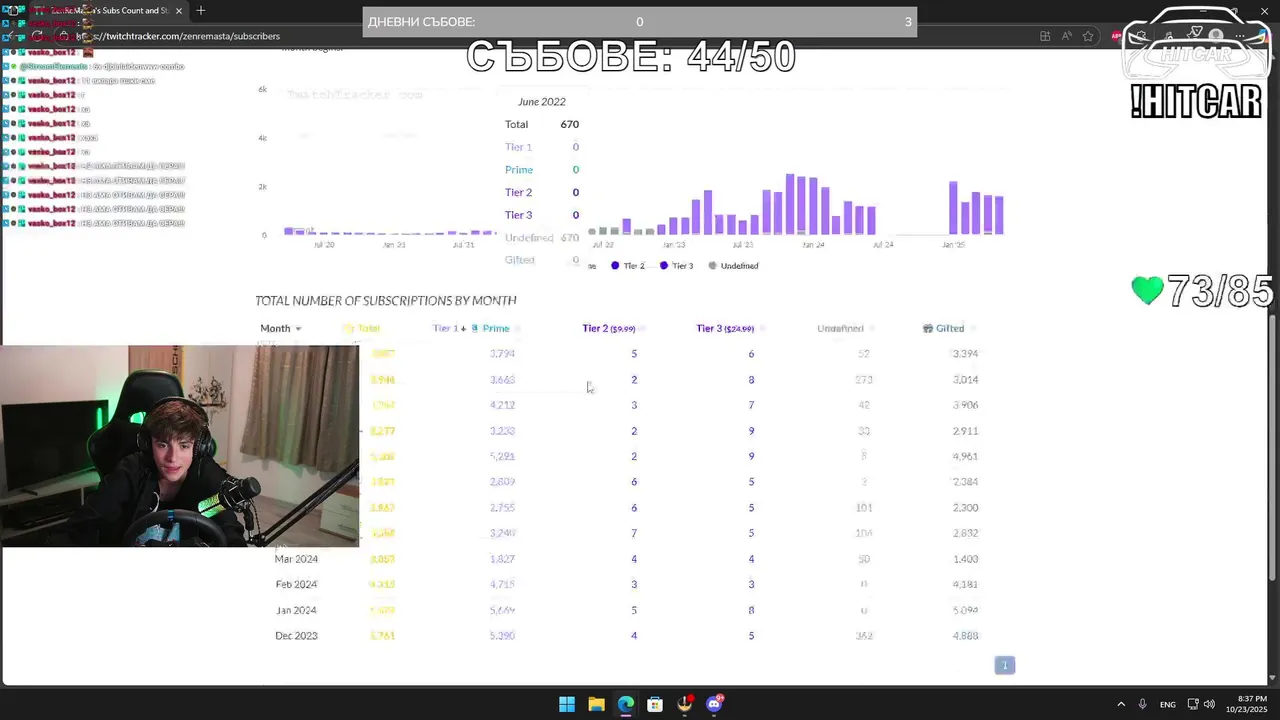This screenshot has height=720, width=1280.
Task: Click the Read aloud icon
Action: click(x=1067, y=36)
